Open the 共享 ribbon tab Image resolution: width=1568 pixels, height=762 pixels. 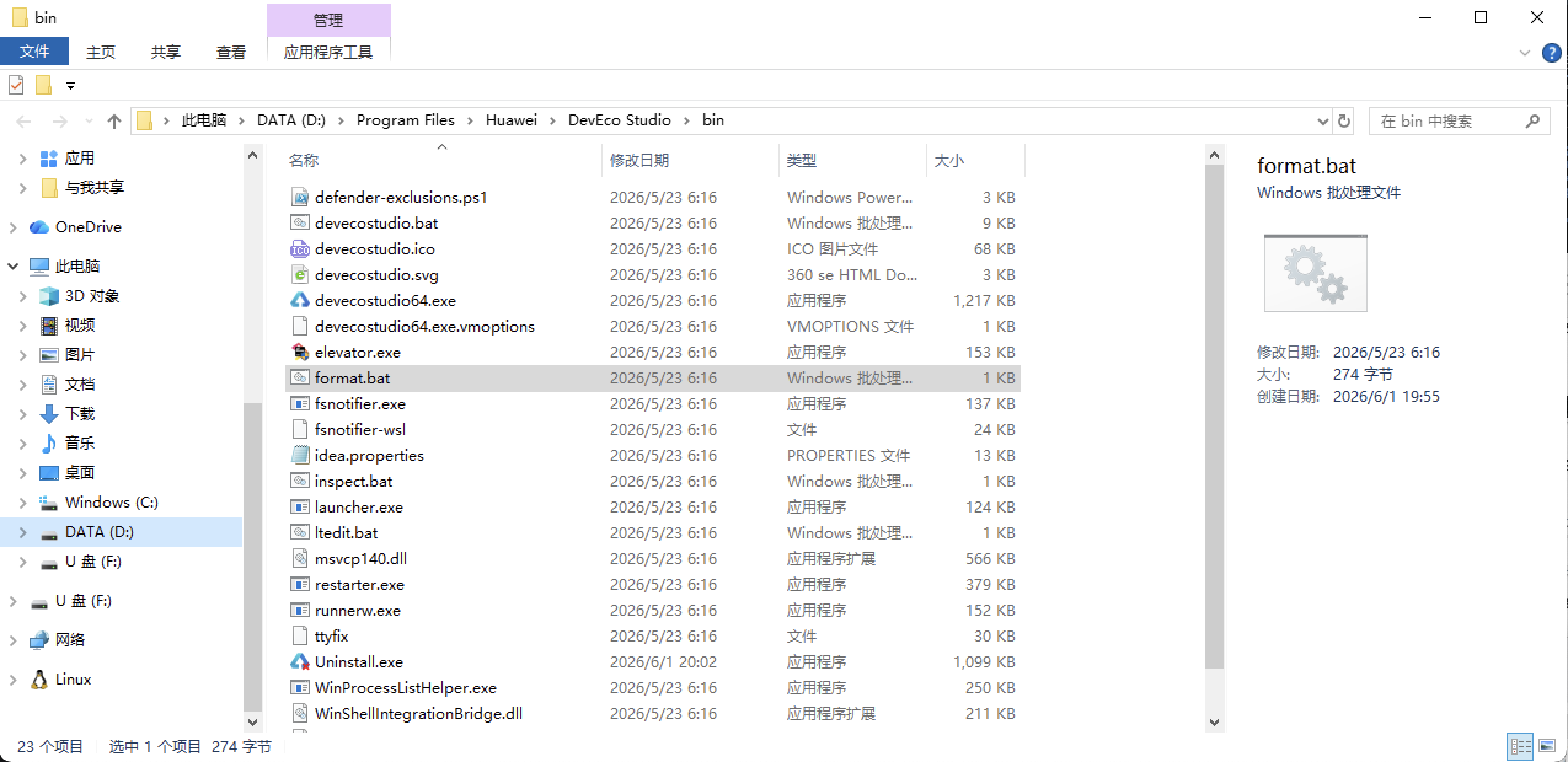click(166, 52)
